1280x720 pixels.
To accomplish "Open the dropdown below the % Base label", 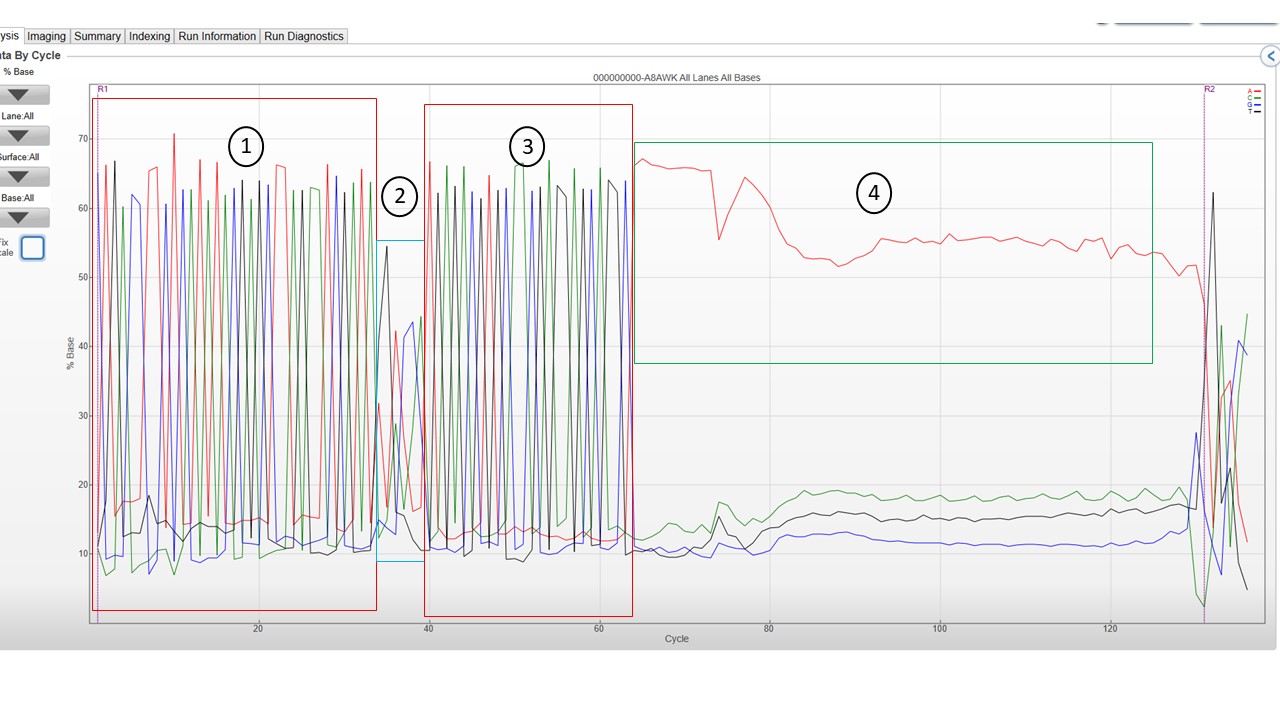I will tap(18, 95).
